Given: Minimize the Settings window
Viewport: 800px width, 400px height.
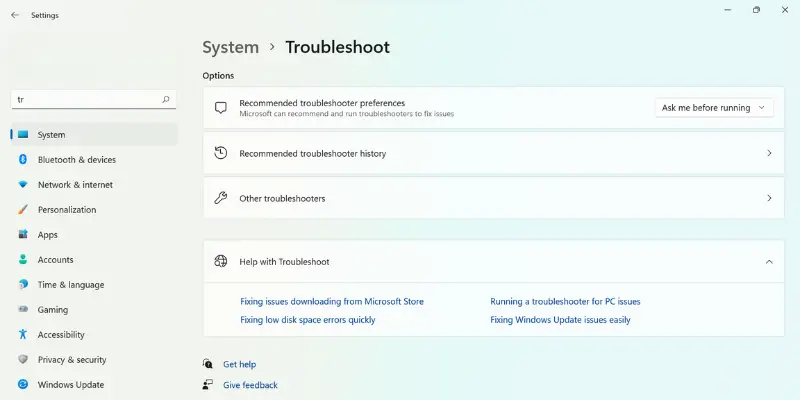Looking at the screenshot, I should [x=728, y=10].
